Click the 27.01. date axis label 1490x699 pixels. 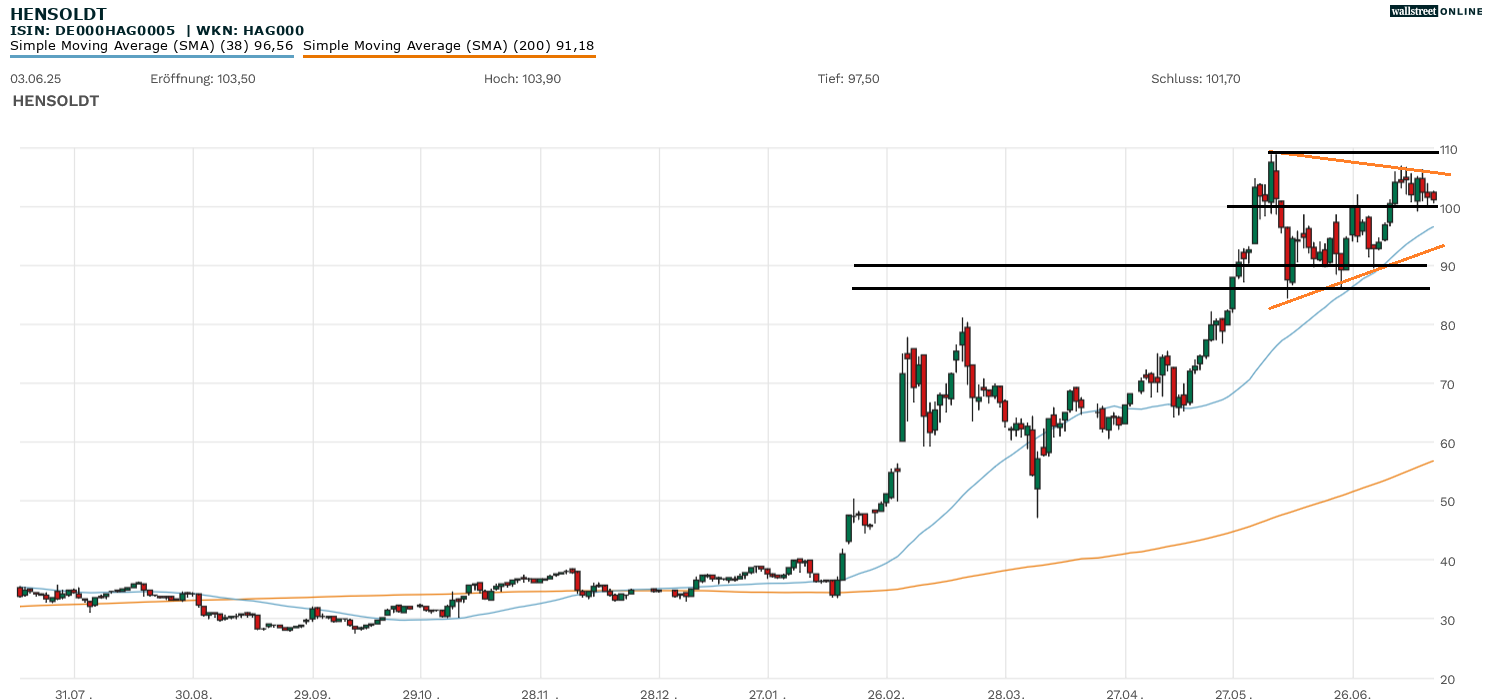click(768, 692)
